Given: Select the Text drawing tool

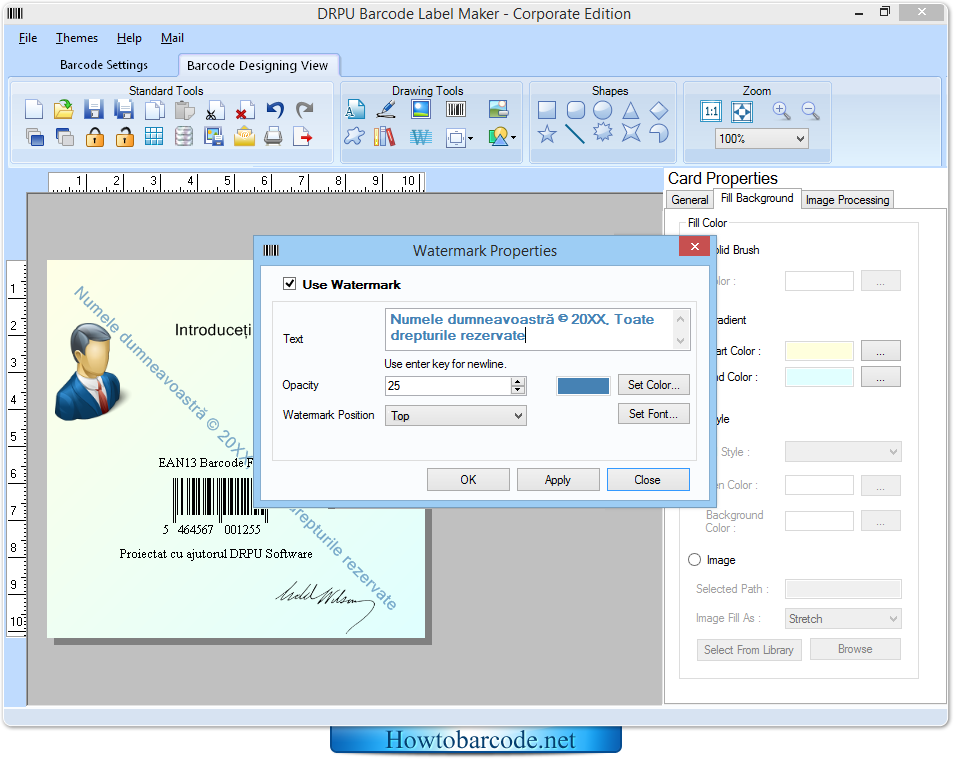Looking at the screenshot, I should click(355, 110).
